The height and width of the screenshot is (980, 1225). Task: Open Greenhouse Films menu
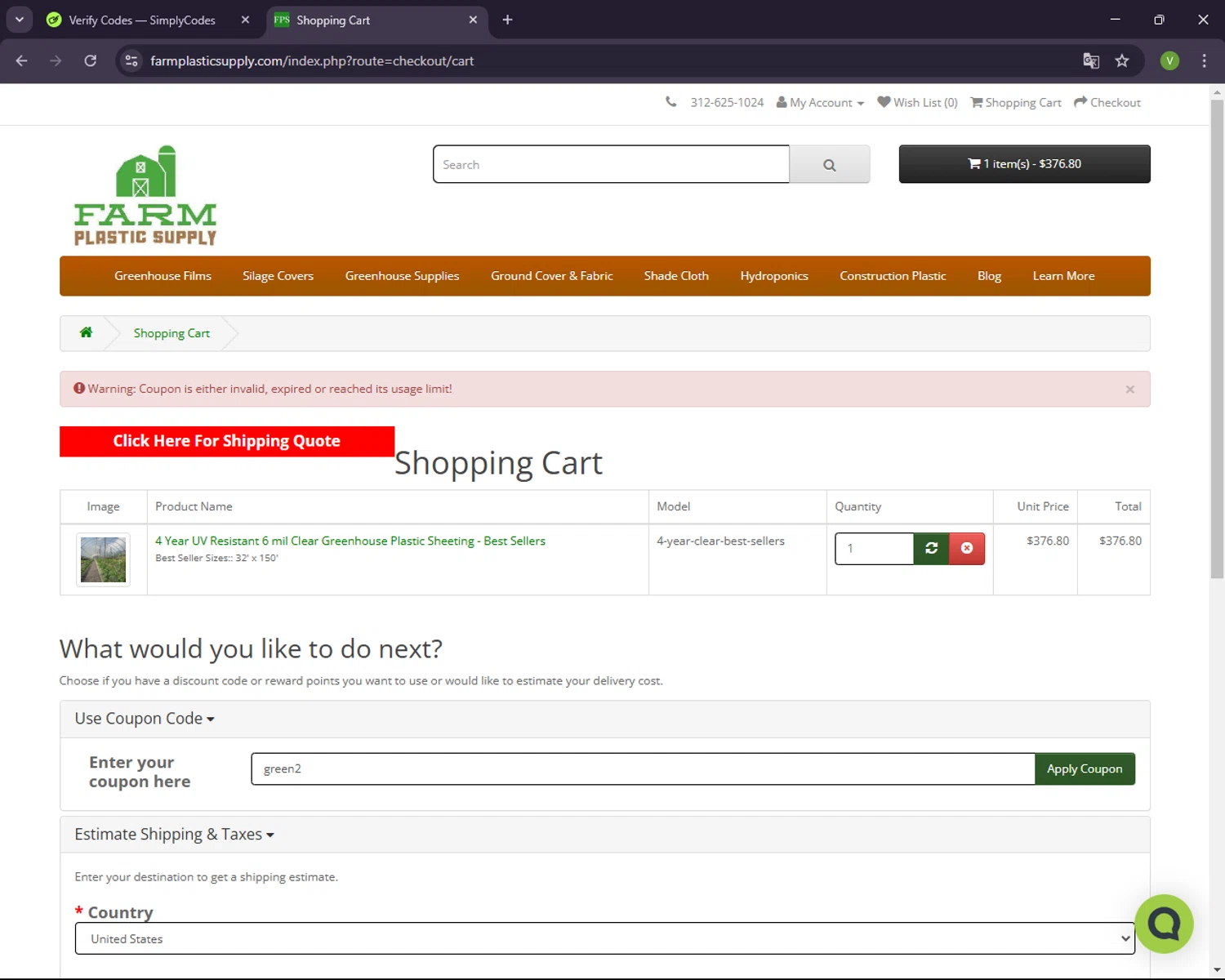point(163,276)
